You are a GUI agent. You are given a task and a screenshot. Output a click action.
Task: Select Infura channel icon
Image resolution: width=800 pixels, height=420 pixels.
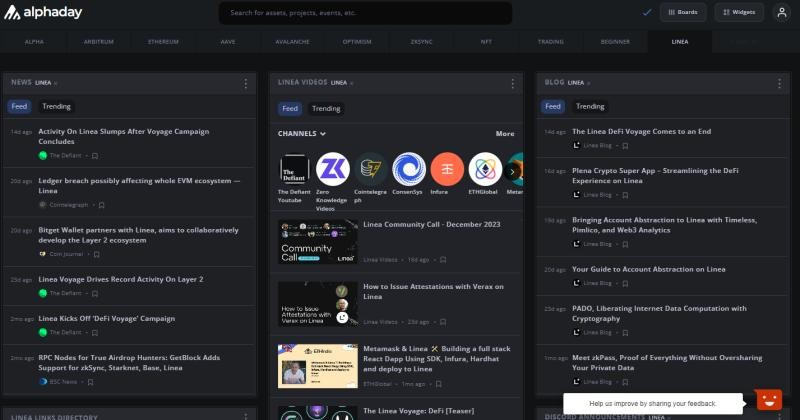pos(447,169)
